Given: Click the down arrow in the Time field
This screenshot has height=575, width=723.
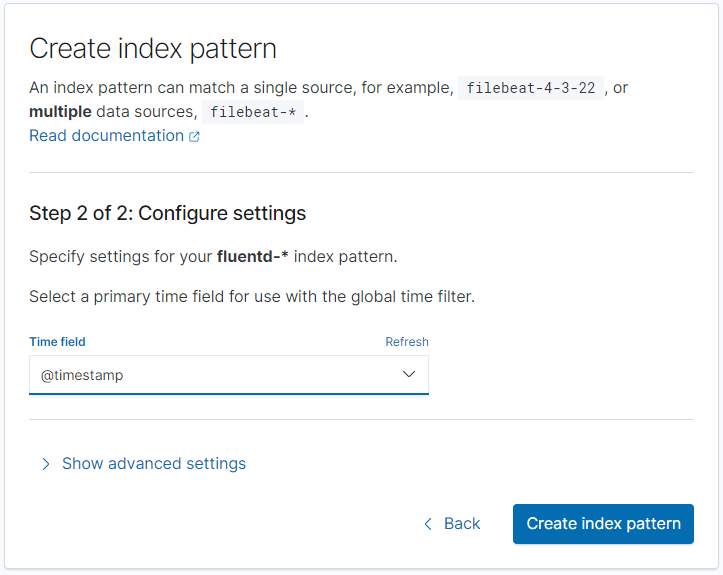Looking at the screenshot, I should [409, 374].
